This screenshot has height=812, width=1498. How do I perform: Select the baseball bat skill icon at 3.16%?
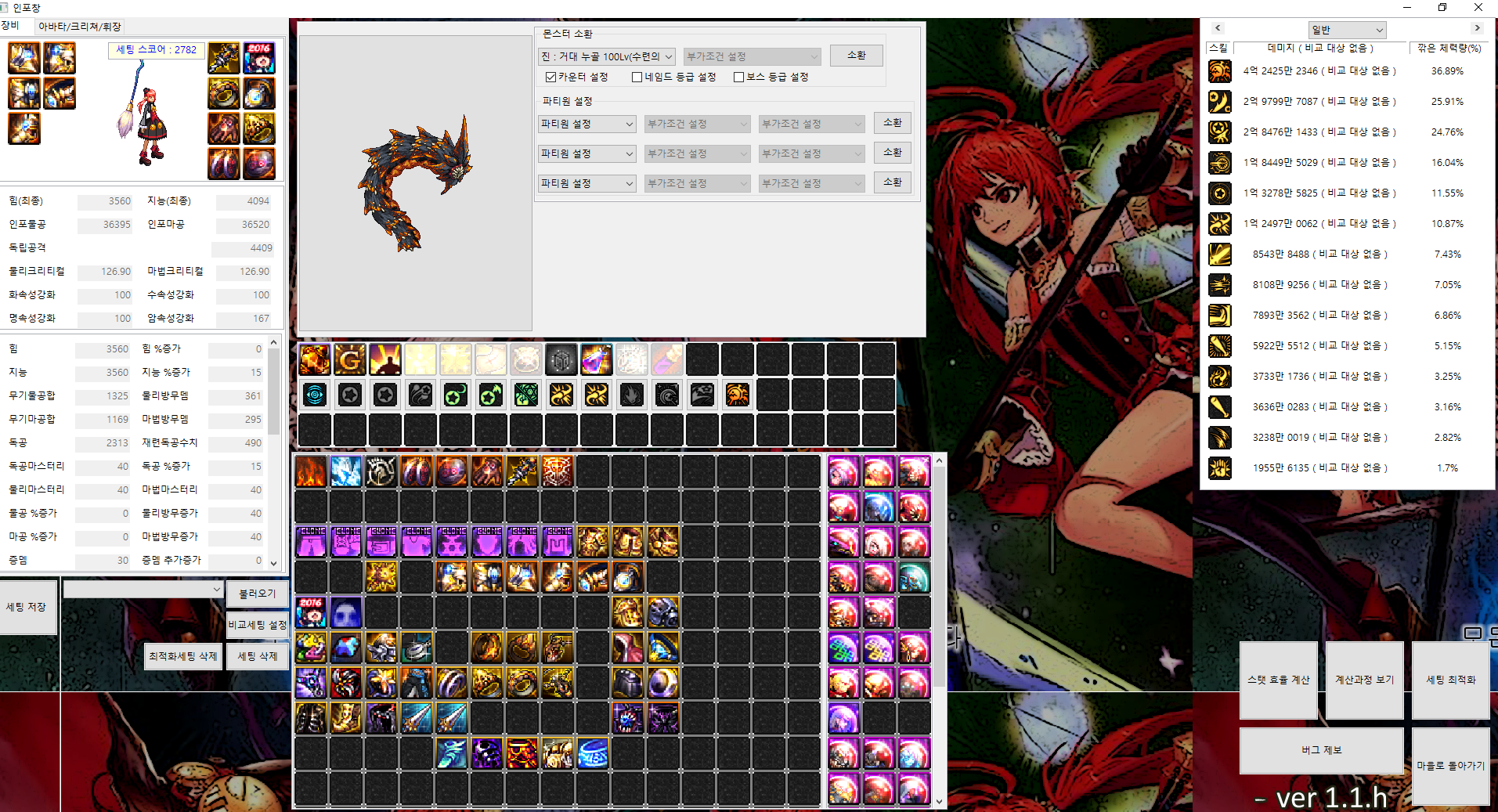pyautogui.click(x=1219, y=407)
